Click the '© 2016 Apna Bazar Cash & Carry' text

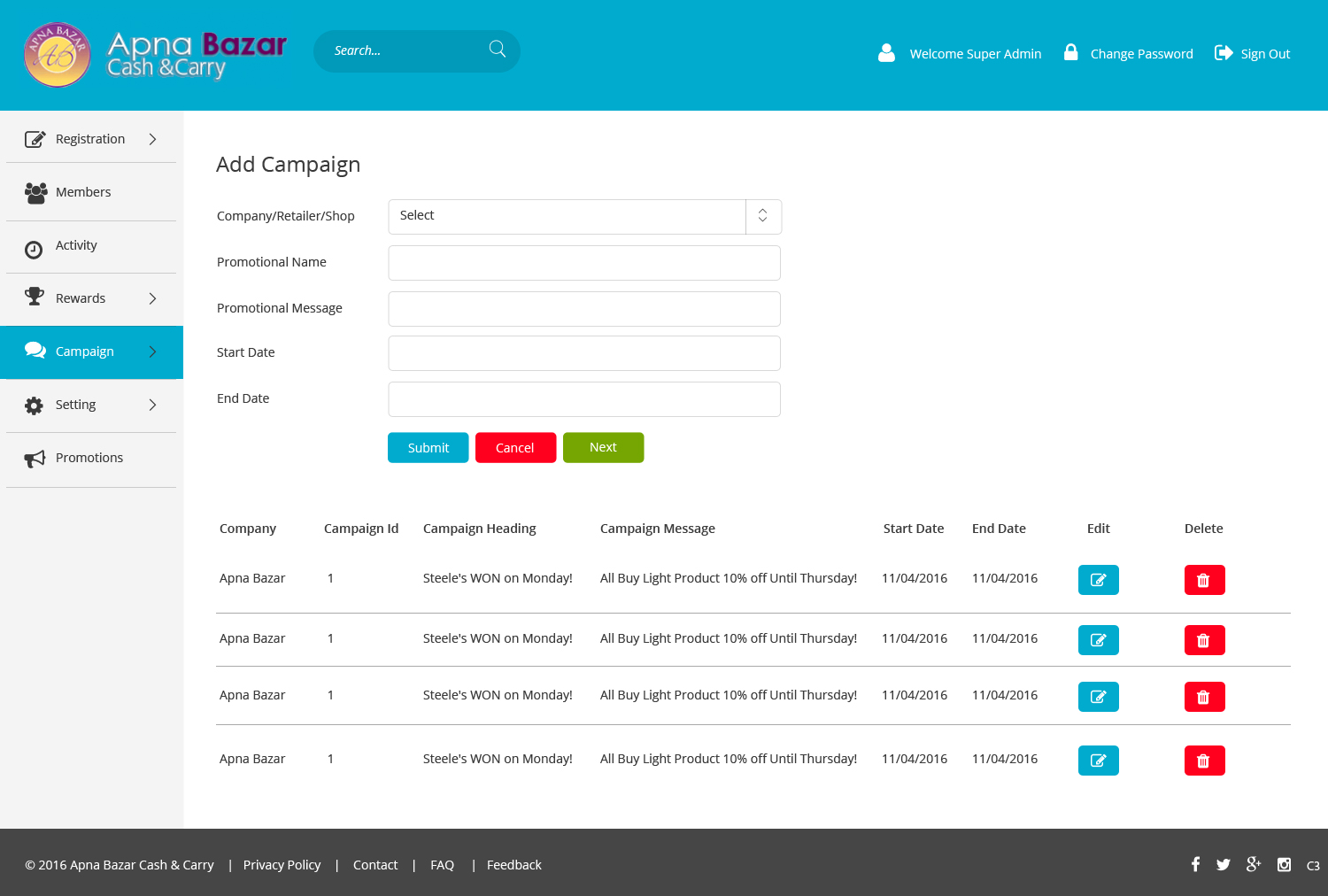click(x=120, y=865)
